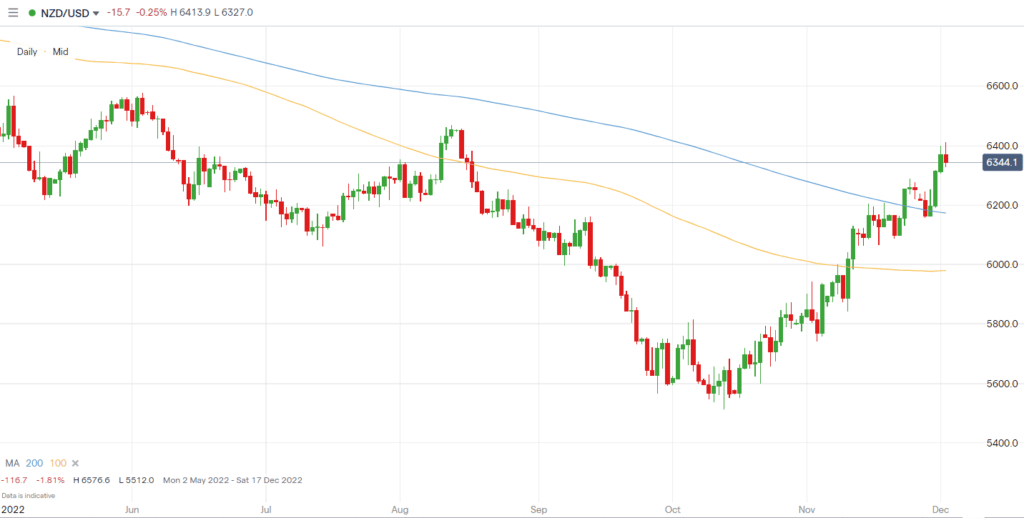The image size is (1024, 518).
Task: Click the H 6413.9 daily high in header
Action: [193, 13]
